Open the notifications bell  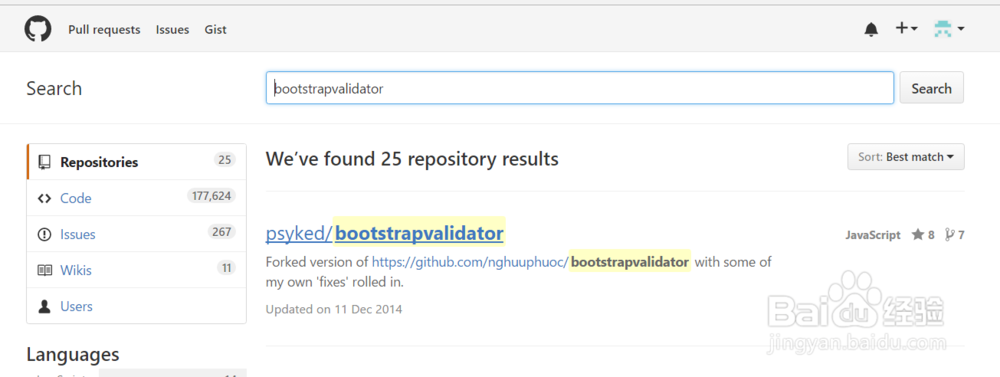click(871, 29)
